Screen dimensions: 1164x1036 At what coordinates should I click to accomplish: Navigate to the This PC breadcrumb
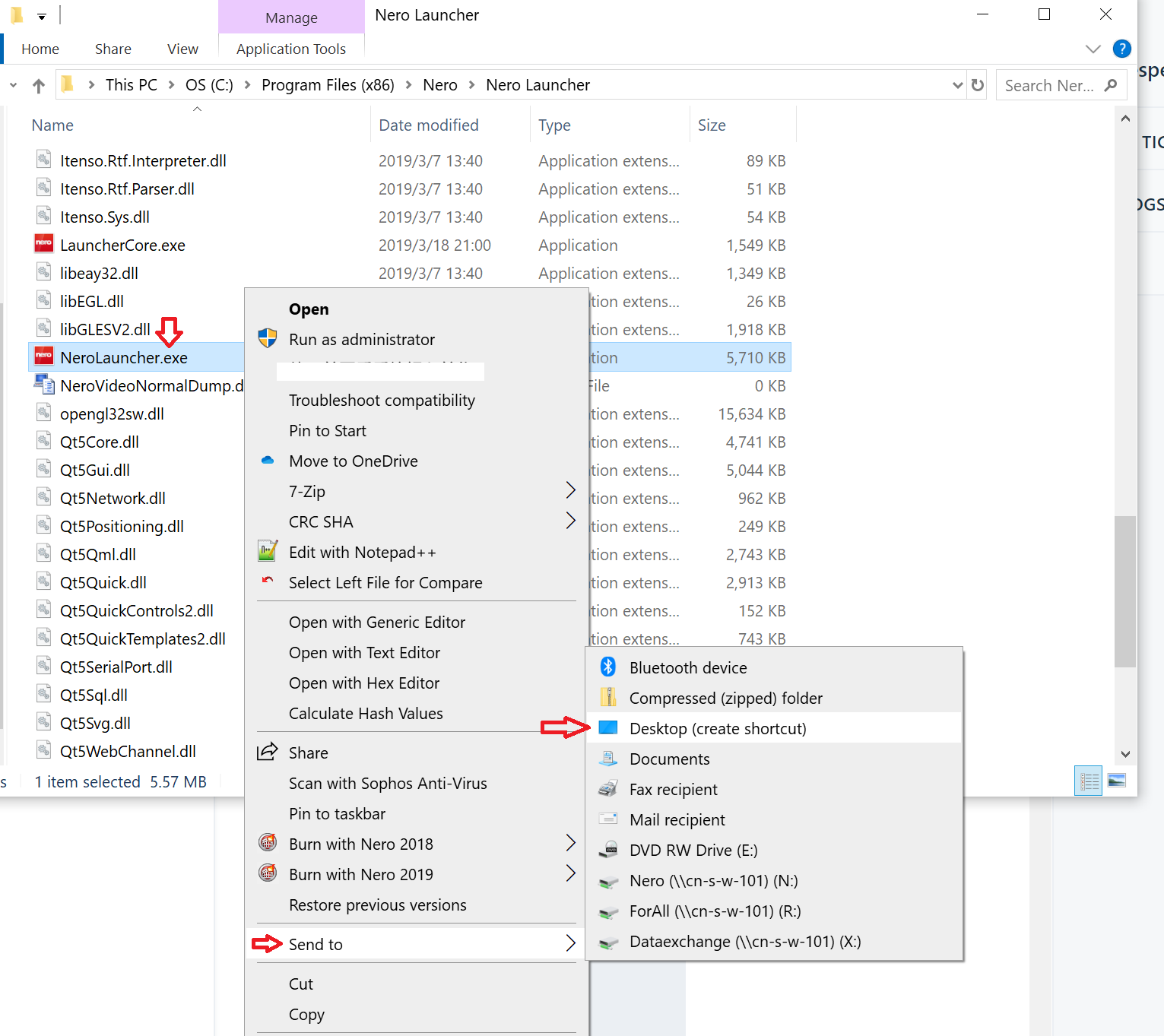click(x=132, y=85)
